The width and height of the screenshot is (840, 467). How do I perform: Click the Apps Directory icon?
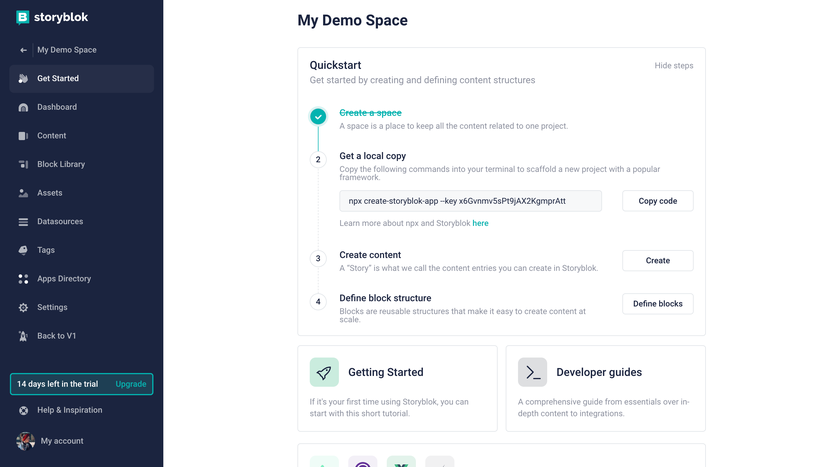(x=23, y=279)
